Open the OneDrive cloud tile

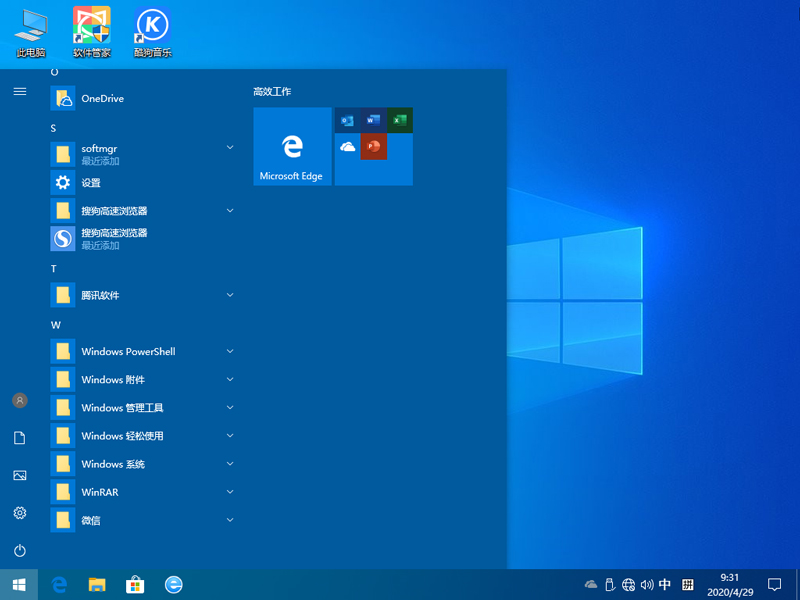(x=347, y=147)
